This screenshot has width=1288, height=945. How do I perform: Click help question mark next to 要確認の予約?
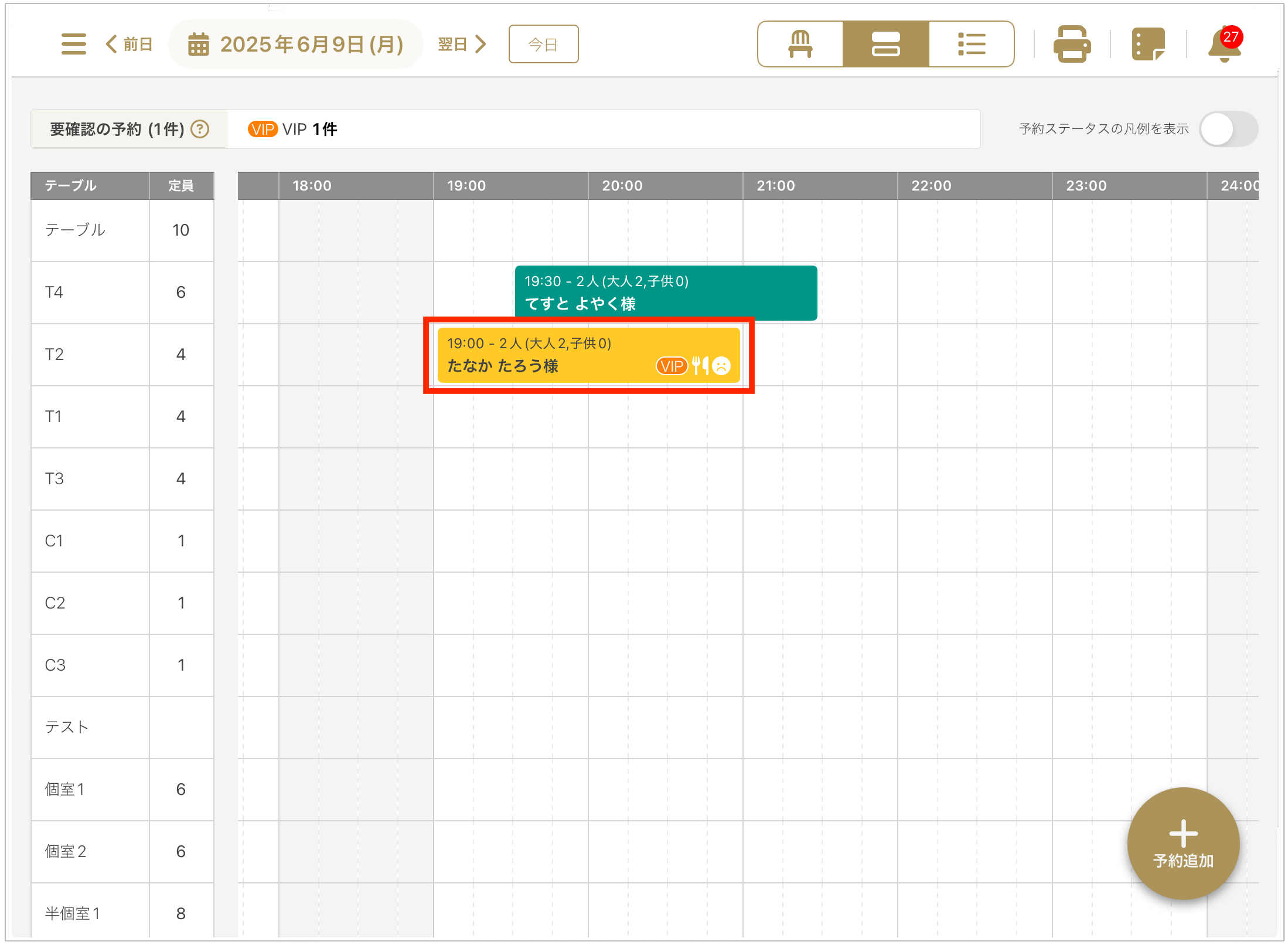tap(200, 129)
